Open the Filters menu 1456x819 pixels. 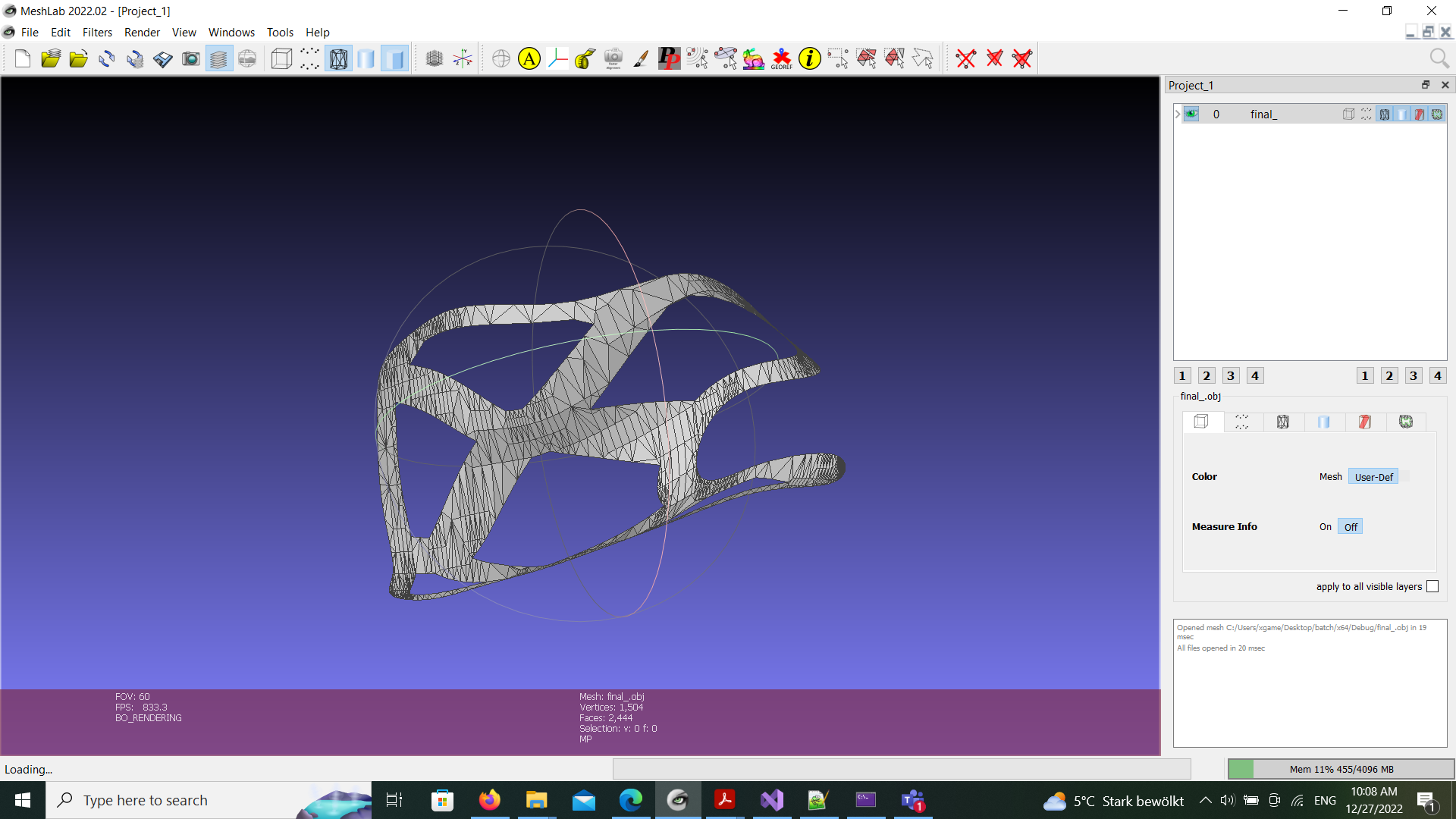click(x=97, y=32)
